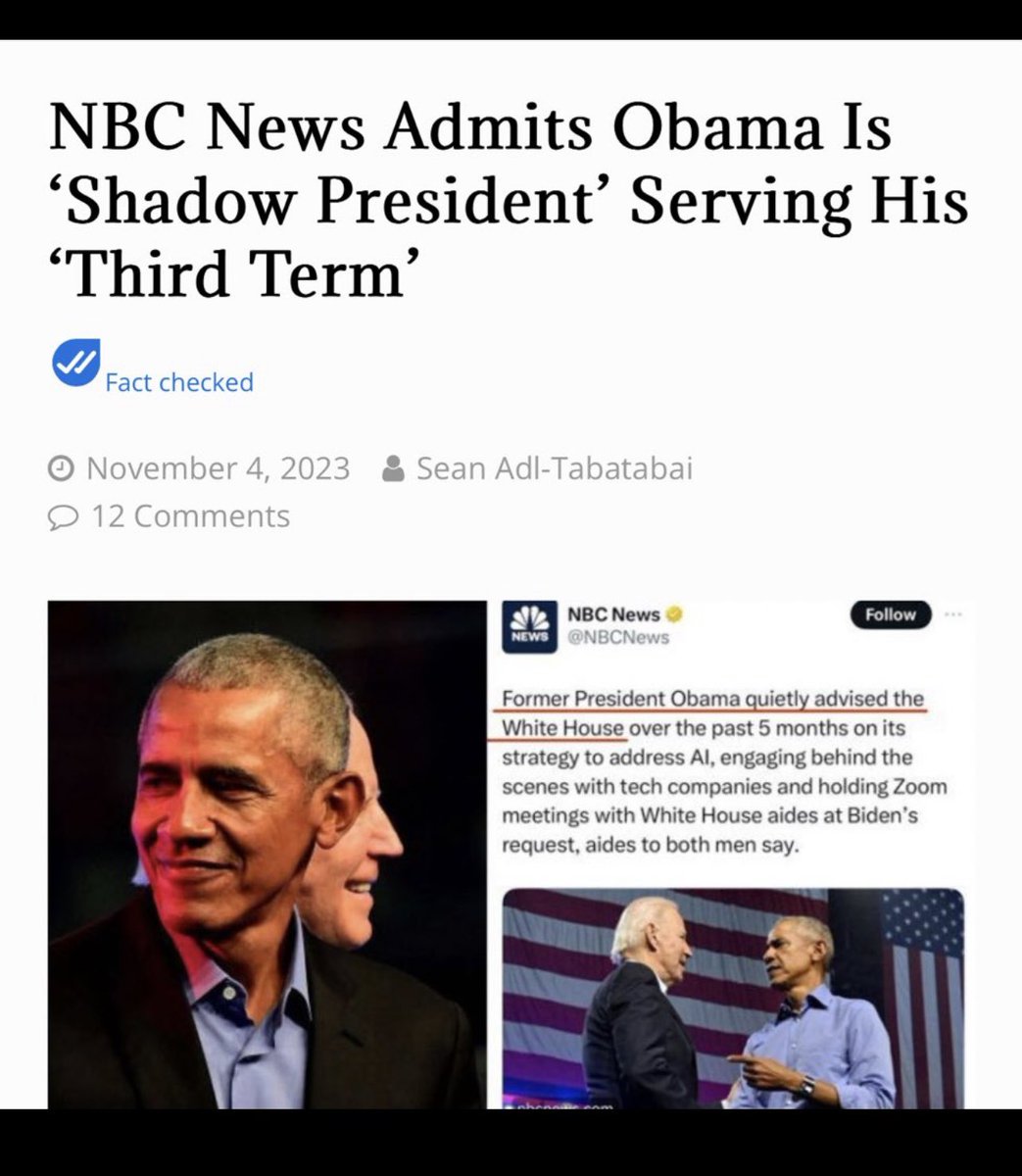Screen dimensions: 1022x1176
Task: Click the article headline about Obama 'Shadow President'
Action: tap(509, 200)
